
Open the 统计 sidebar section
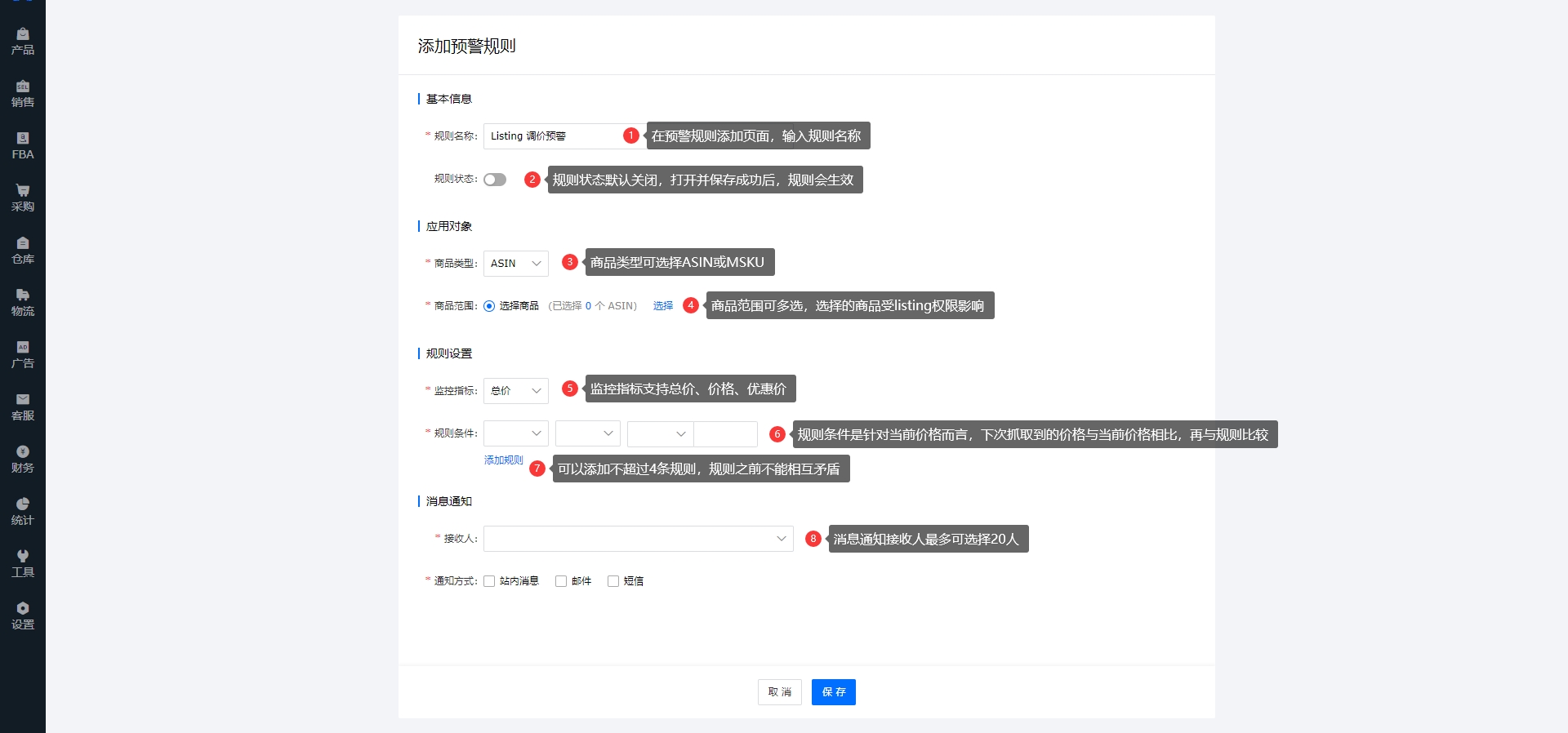(23, 512)
